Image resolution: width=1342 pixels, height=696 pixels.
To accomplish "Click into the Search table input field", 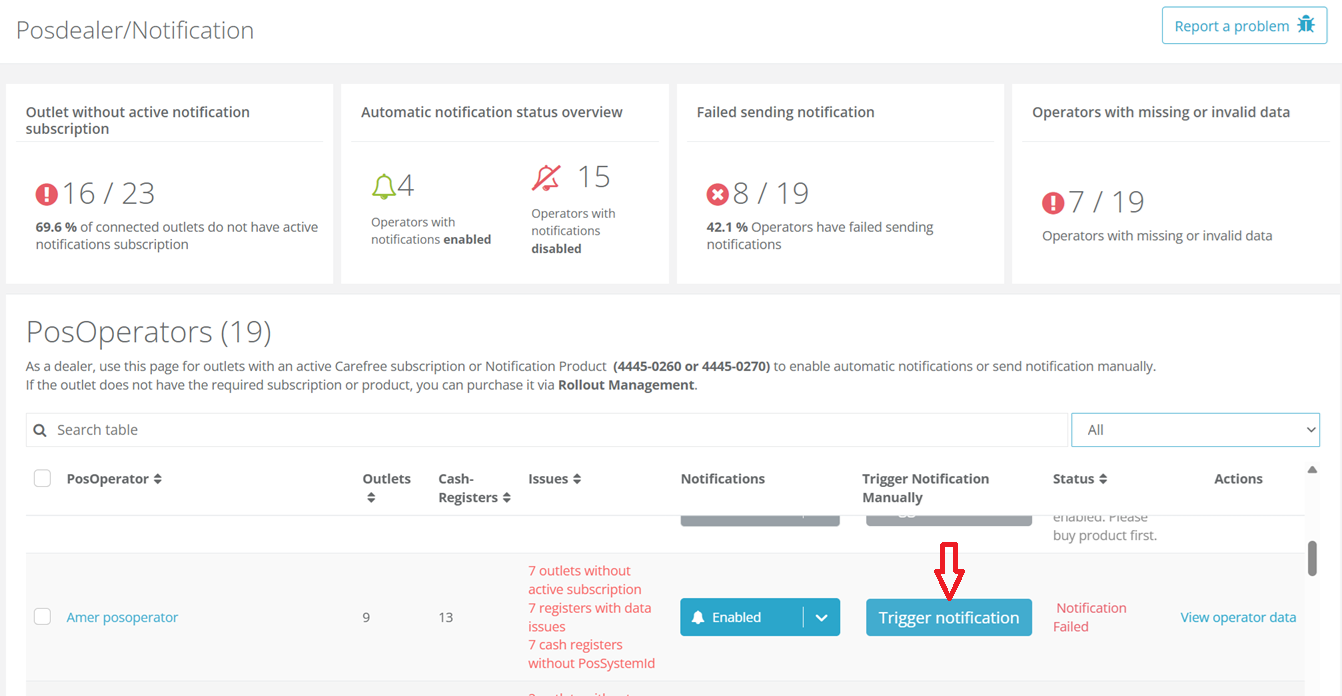I will coord(550,430).
